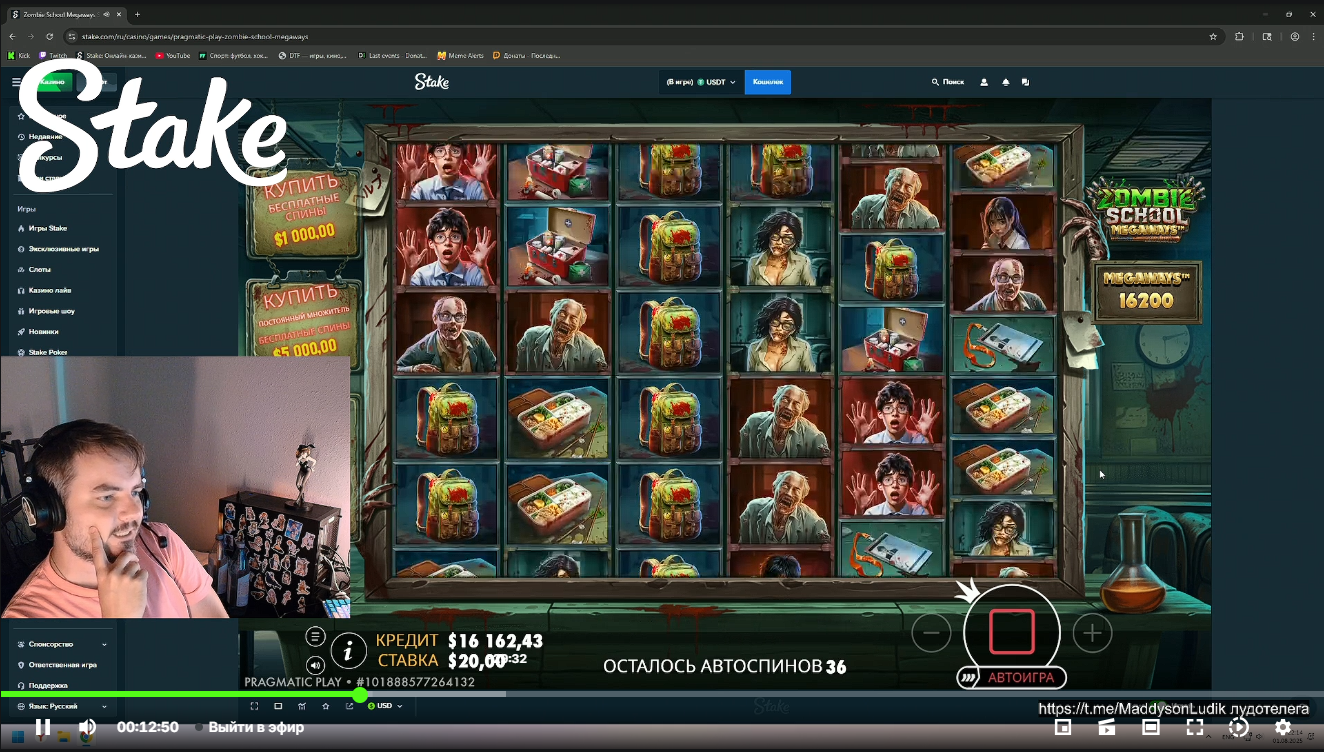Open a new browser tab

tap(137, 14)
